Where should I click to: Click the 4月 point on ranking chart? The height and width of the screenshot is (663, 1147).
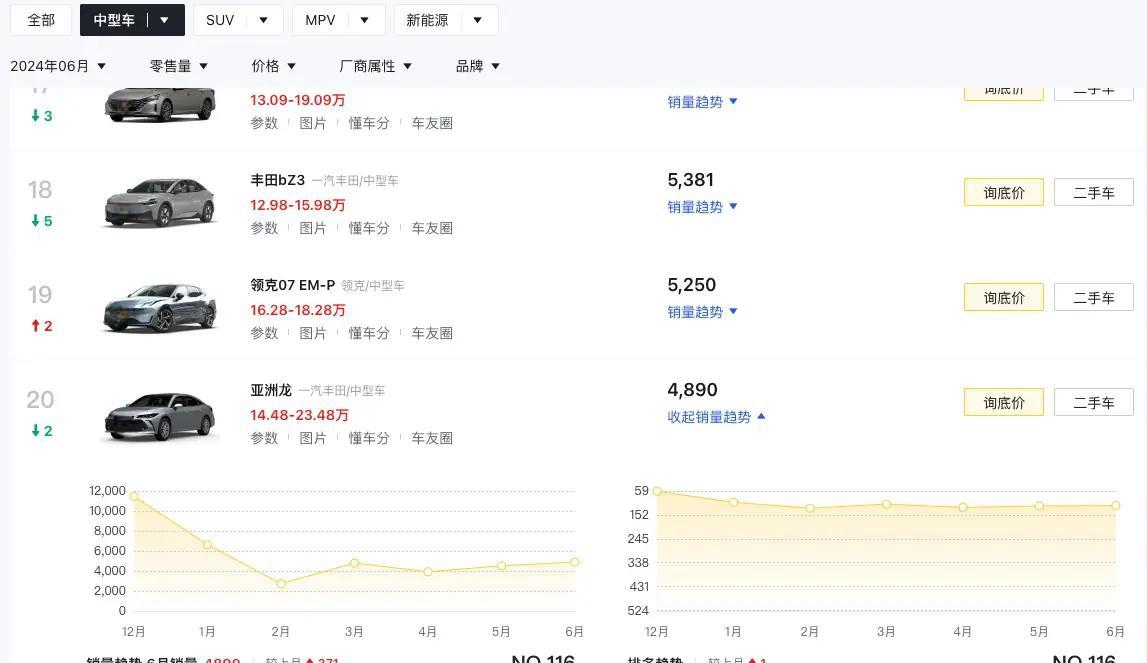(963, 507)
